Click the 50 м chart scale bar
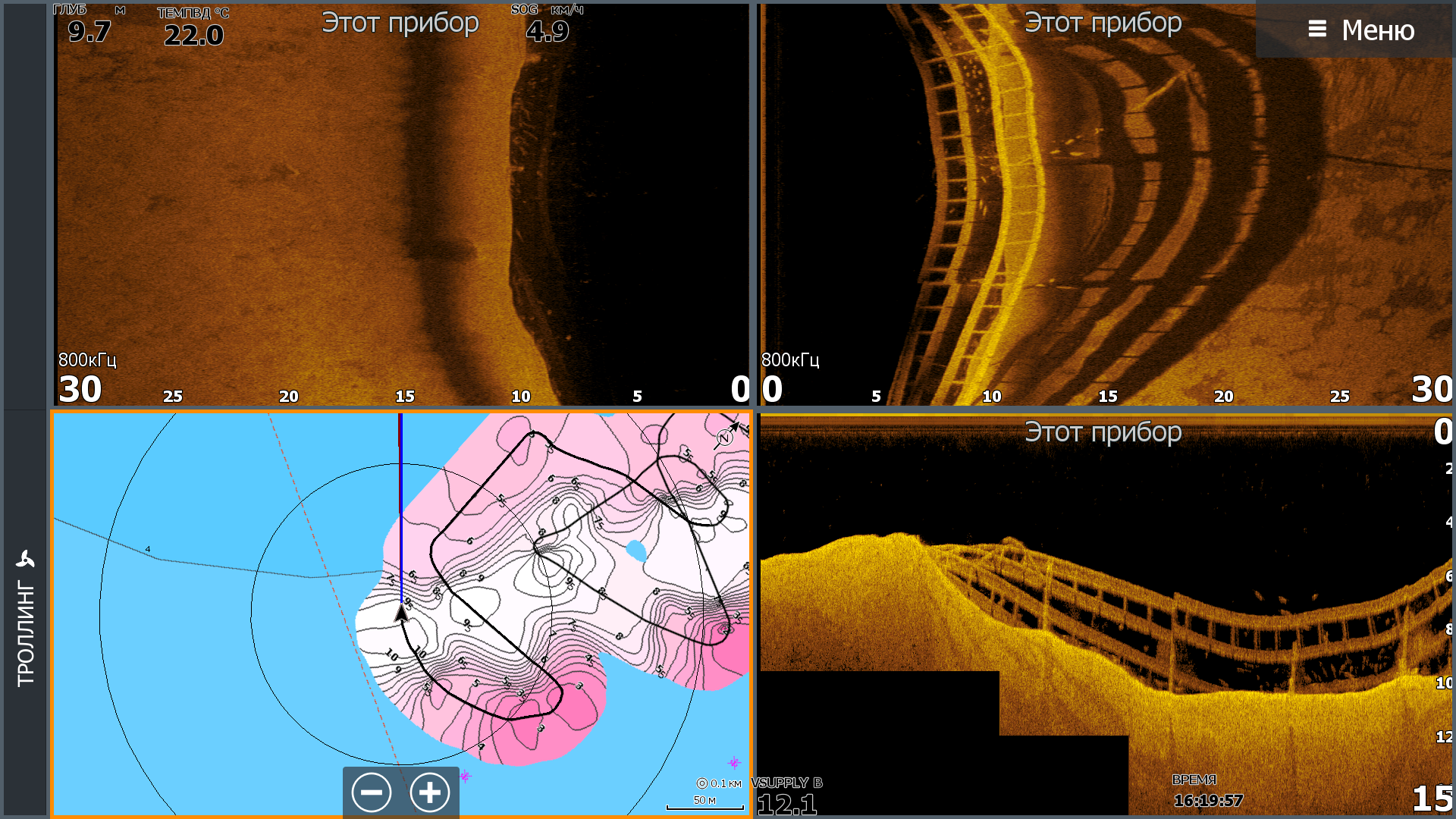 [x=704, y=803]
